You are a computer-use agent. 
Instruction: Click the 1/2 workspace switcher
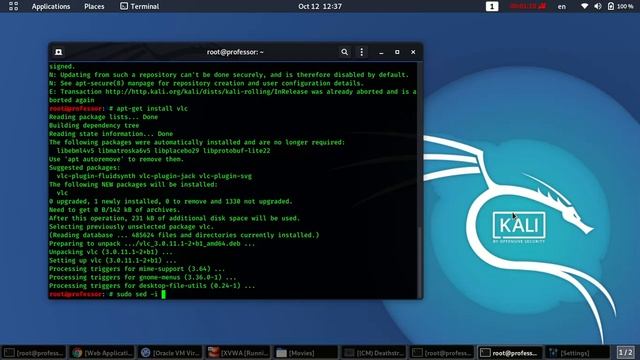click(x=625, y=352)
